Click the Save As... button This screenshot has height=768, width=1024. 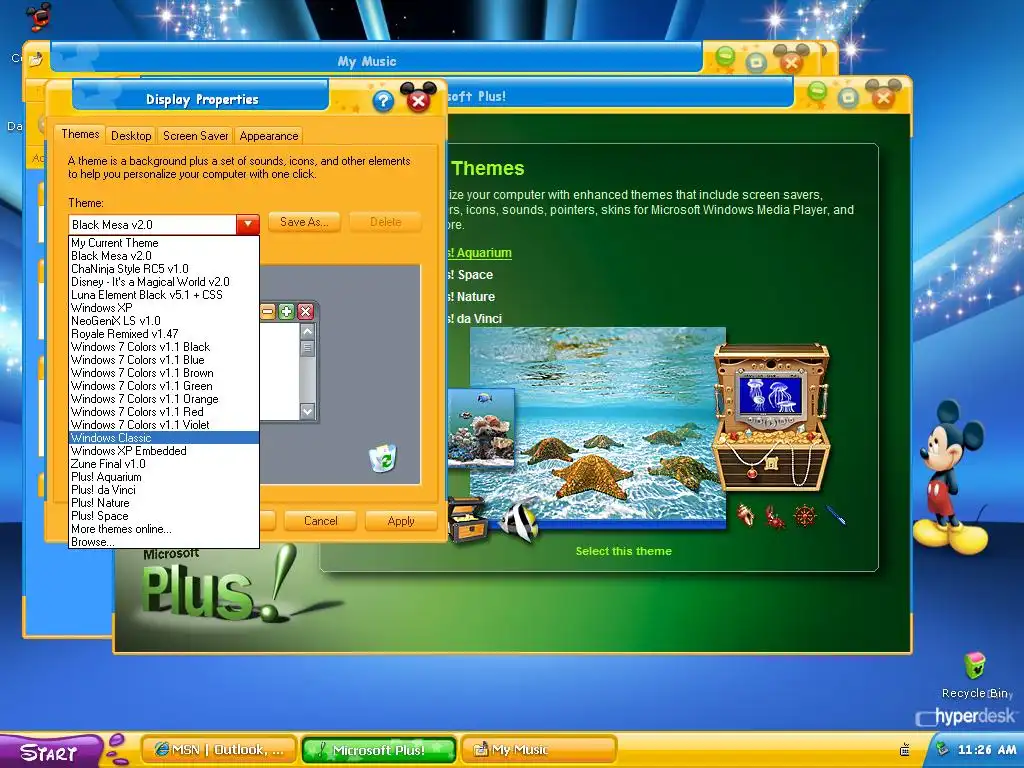tap(304, 222)
